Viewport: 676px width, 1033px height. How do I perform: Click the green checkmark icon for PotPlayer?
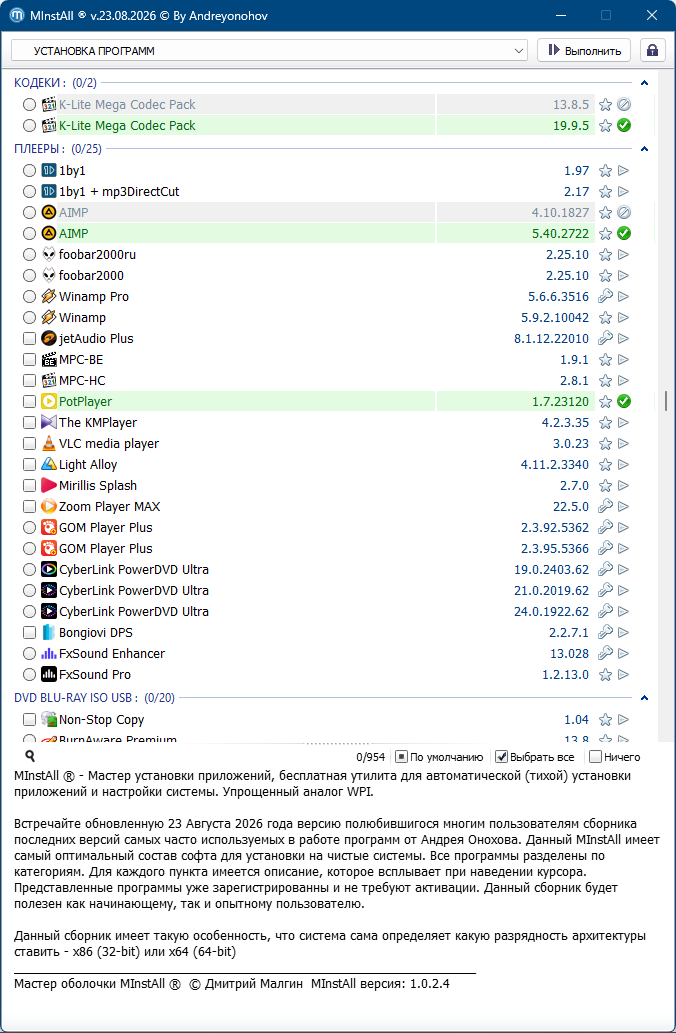click(624, 401)
